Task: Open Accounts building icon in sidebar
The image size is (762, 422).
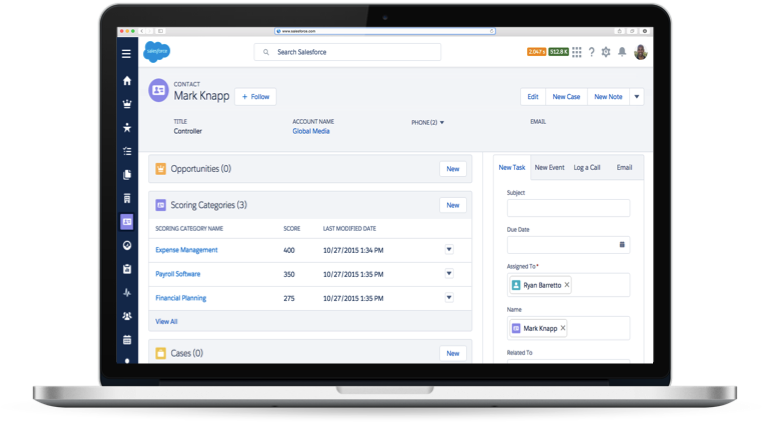Action: click(x=127, y=198)
